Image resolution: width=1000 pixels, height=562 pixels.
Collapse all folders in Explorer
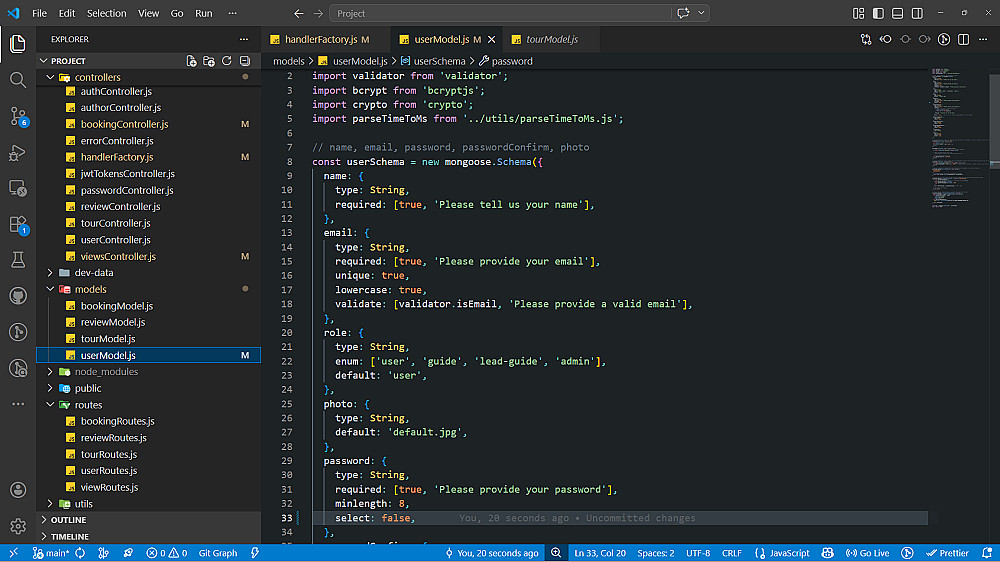[245, 61]
